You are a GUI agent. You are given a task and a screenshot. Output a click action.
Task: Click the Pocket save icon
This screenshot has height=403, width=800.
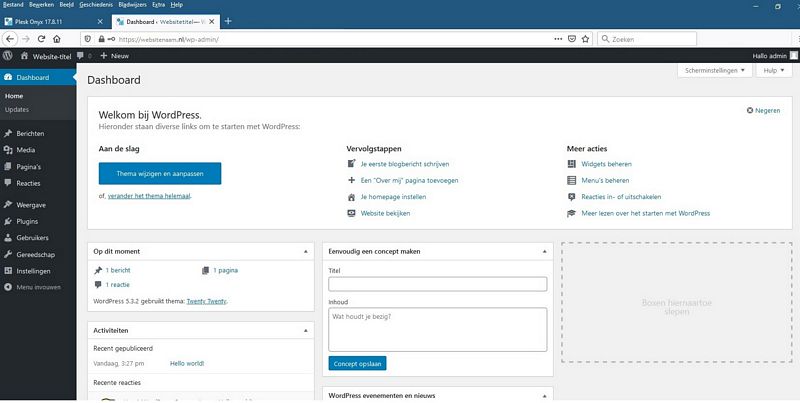pos(572,39)
